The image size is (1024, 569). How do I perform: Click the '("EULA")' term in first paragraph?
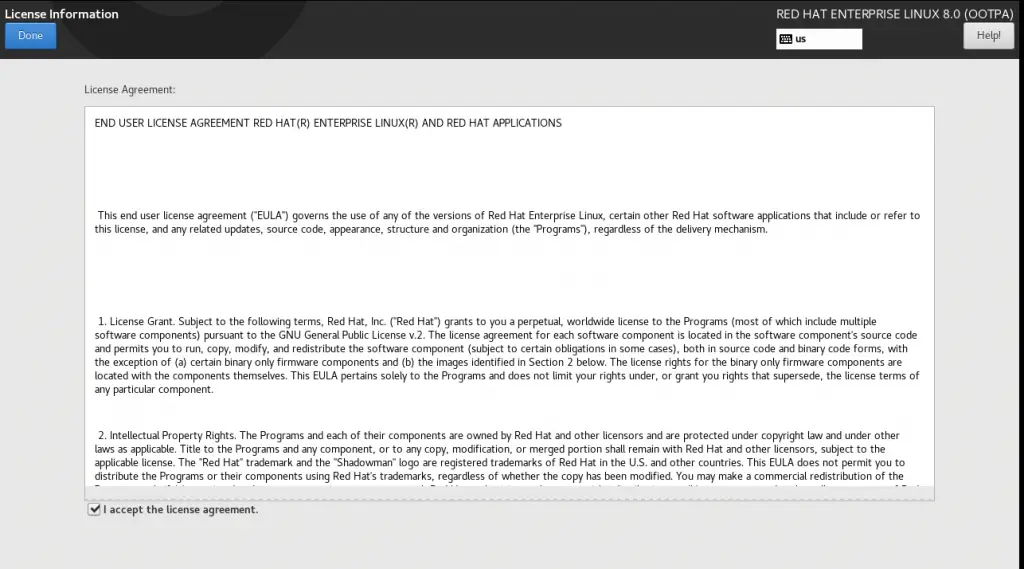click(269, 216)
